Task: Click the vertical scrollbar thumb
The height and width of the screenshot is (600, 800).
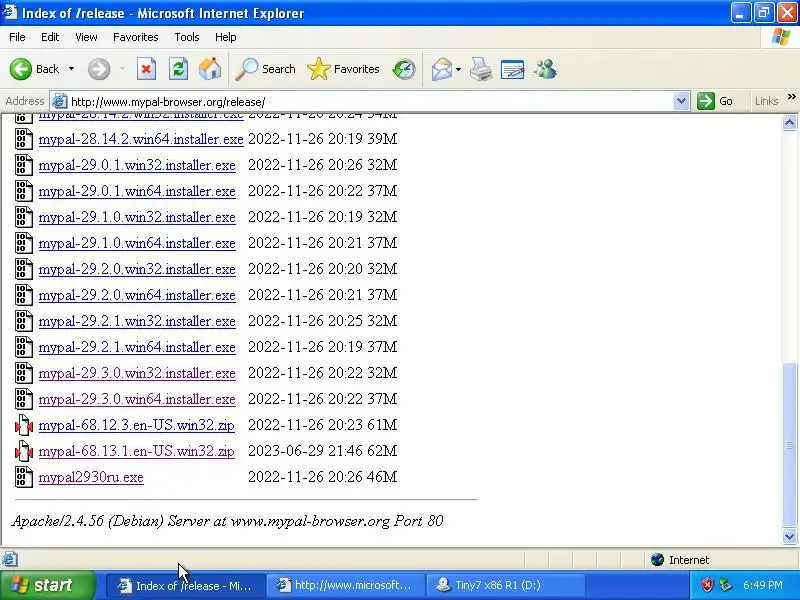Action: pos(789,445)
